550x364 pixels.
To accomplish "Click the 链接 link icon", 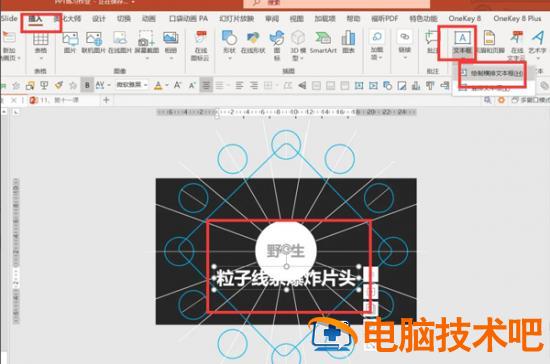I will [x=404, y=36].
